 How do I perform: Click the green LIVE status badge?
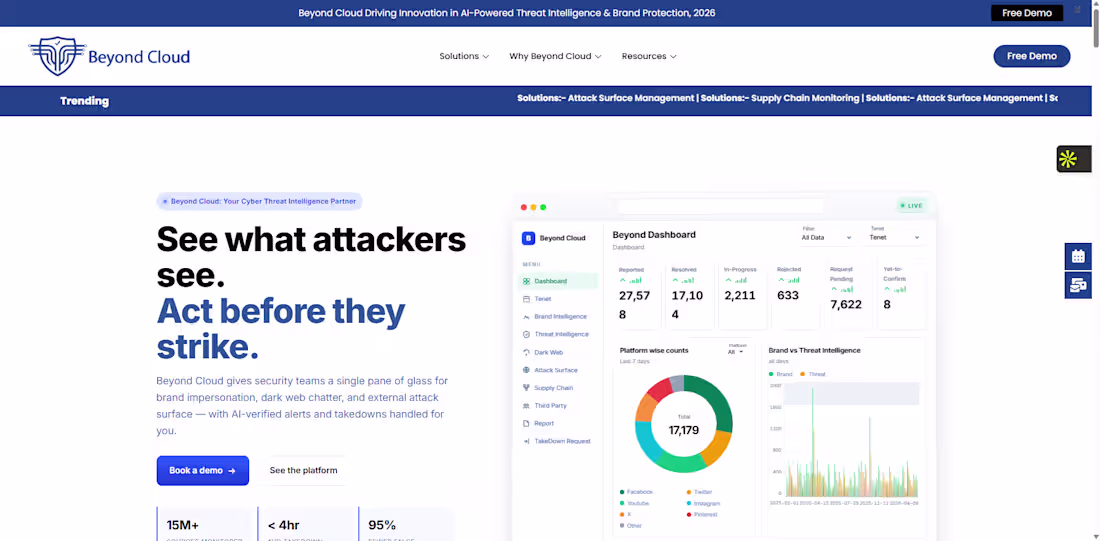pyautogui.click(x=912, y=206)
